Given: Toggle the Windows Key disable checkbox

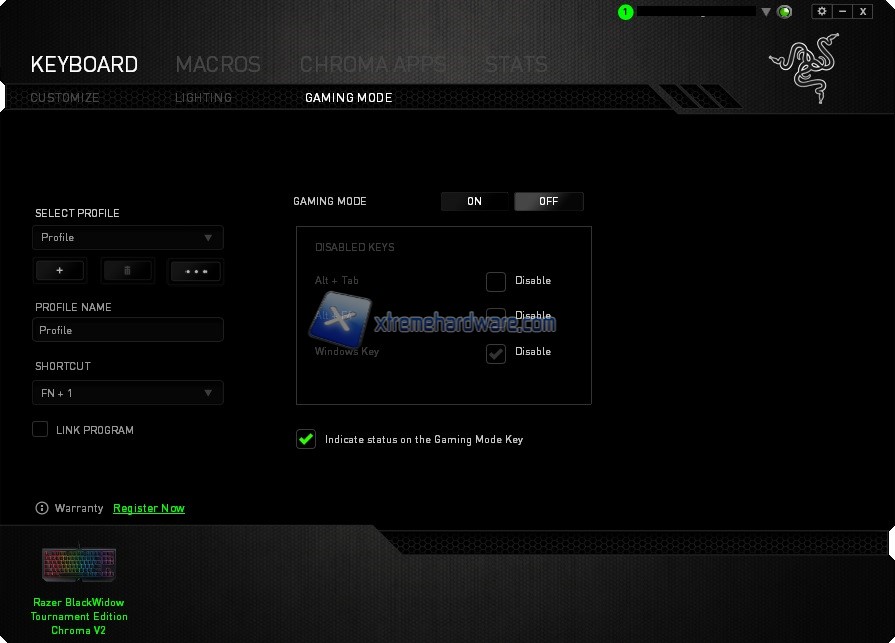Looking at the screenshot, I should coord(496,353).
